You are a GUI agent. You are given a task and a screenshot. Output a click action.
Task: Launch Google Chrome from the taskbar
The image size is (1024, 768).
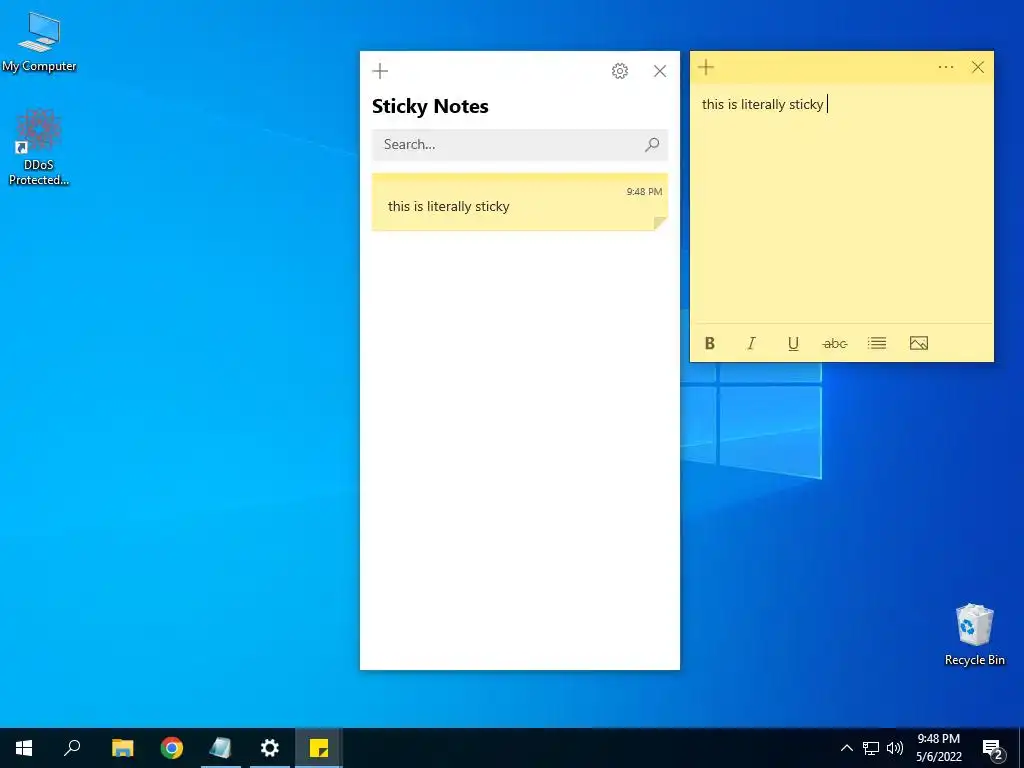tap(172, 748)
